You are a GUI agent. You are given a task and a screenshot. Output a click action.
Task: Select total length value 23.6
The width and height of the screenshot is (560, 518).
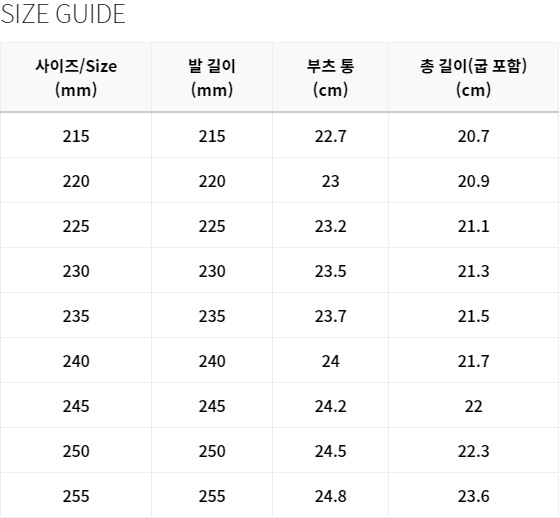(473, 496)
